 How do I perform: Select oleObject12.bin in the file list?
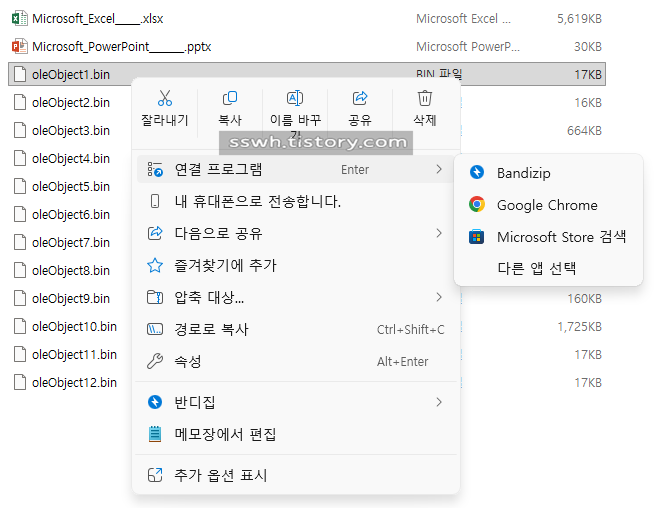click(75, 383)
